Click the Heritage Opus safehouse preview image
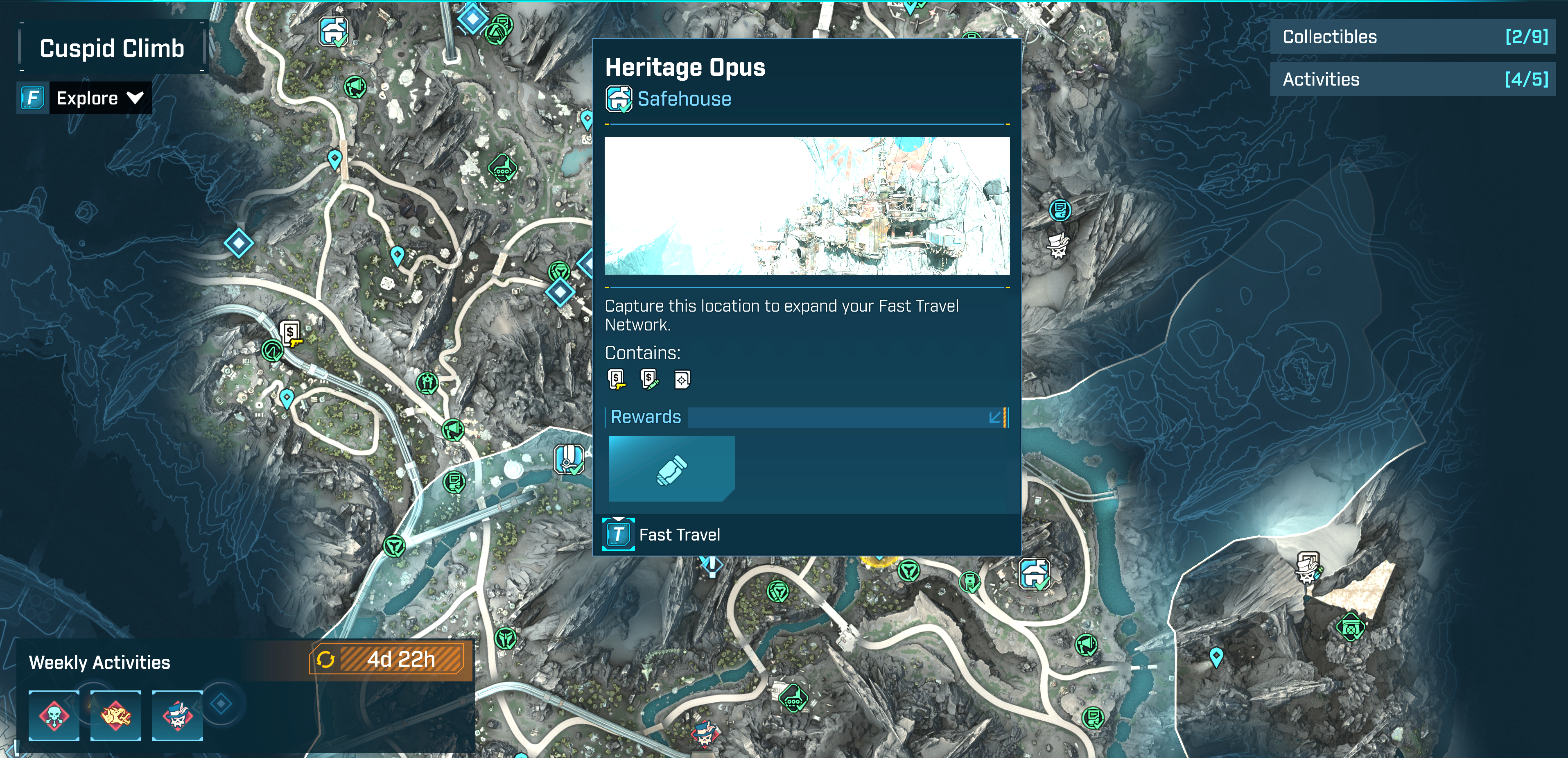The height and width of the screenshot is (758, 1568). [807, 206]
